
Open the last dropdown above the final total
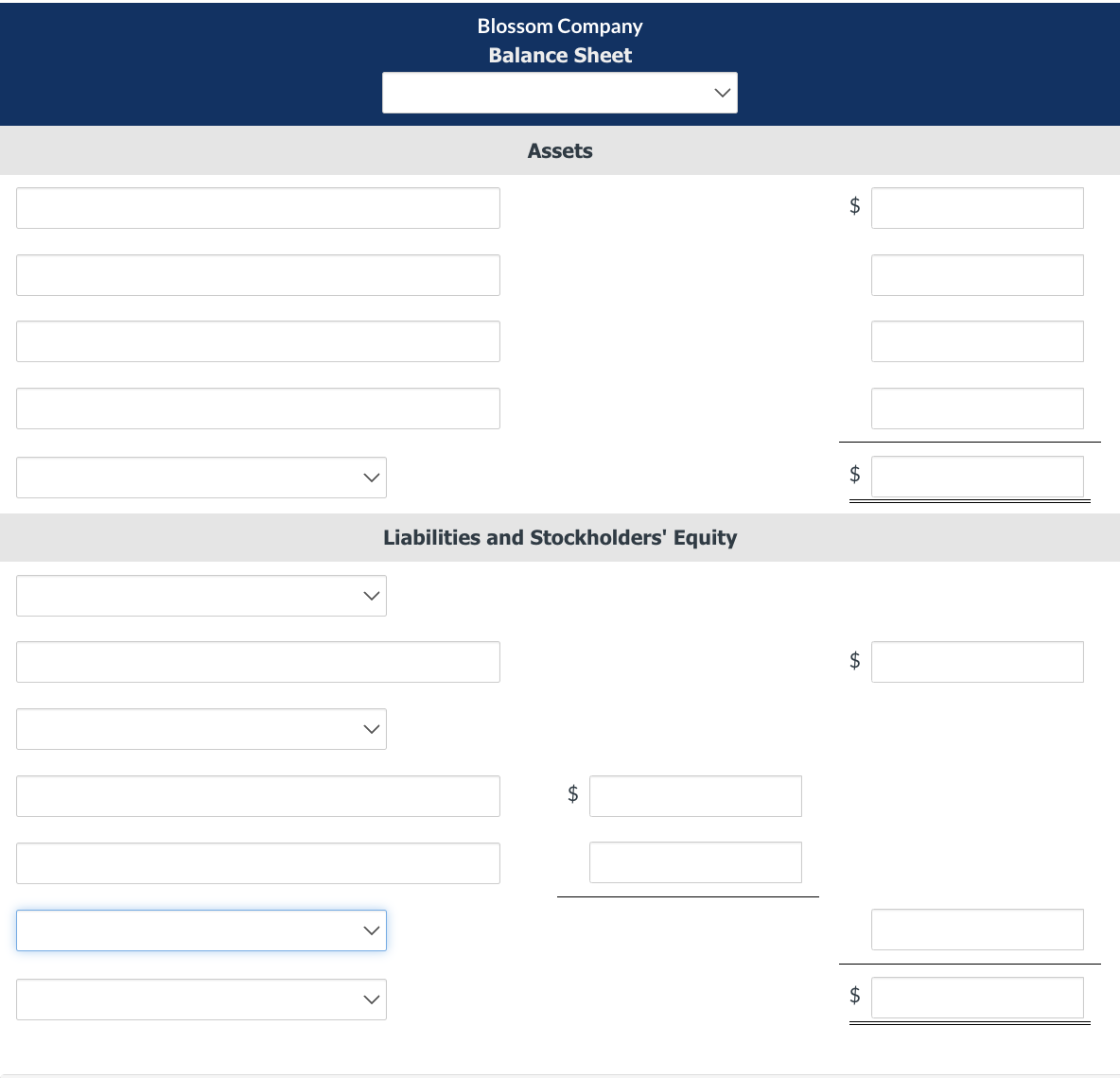(201, 999)
